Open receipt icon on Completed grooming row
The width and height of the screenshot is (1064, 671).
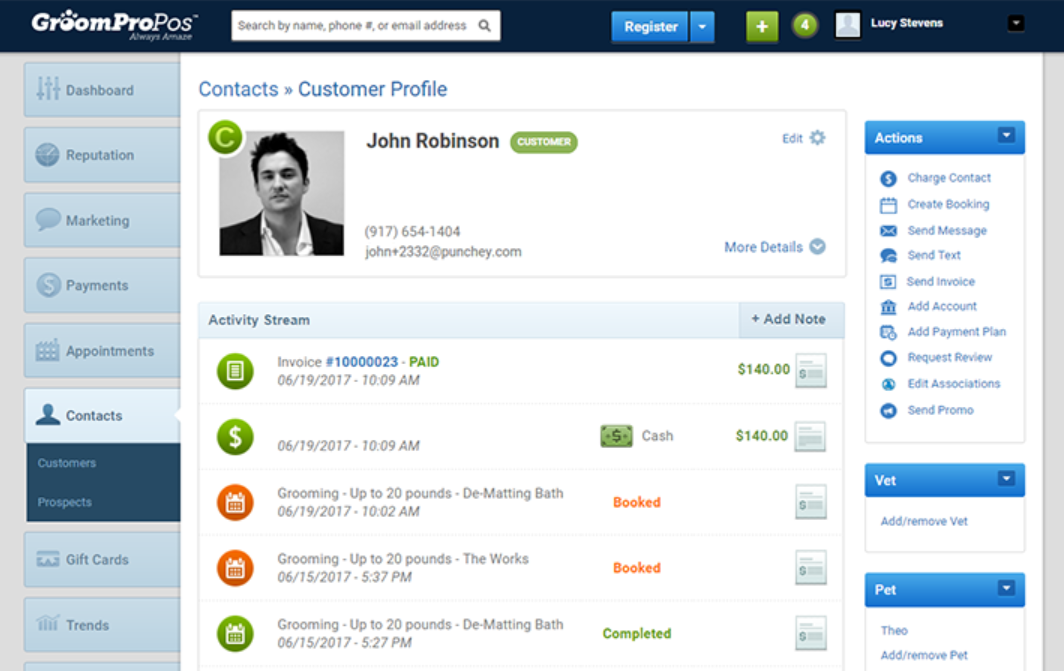tap(811, 634)
